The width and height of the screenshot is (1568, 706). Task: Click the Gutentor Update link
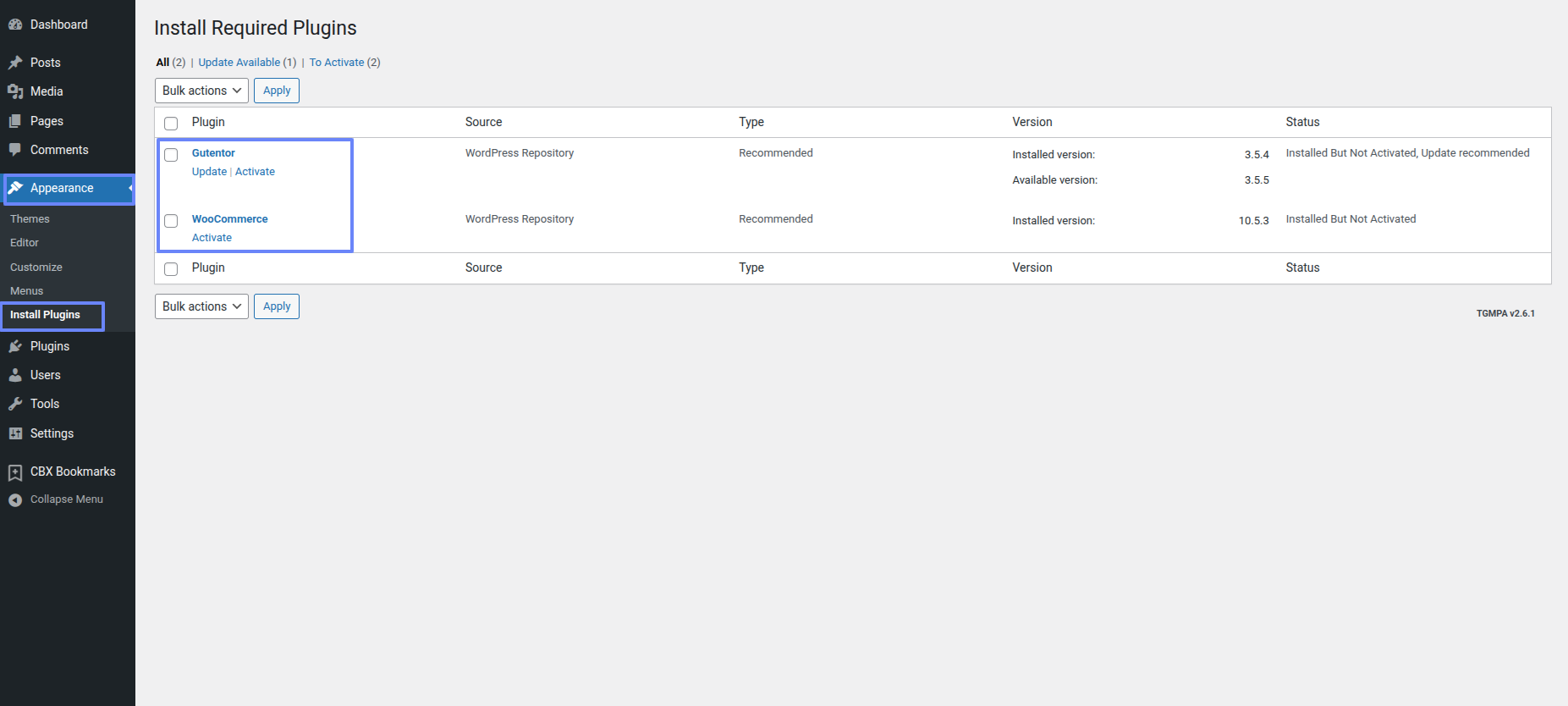[209, 172]
